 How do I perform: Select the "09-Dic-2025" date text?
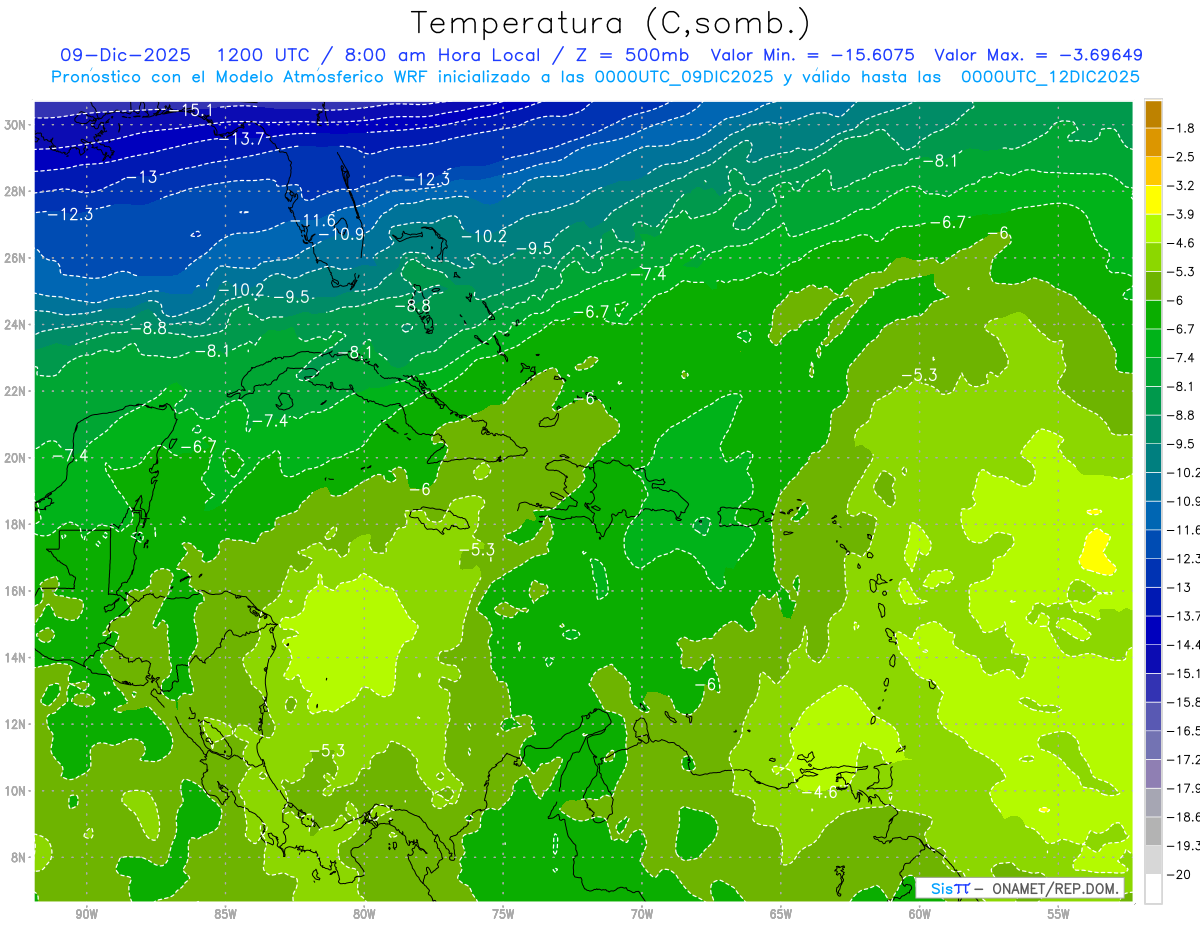(x=126, y=55)
